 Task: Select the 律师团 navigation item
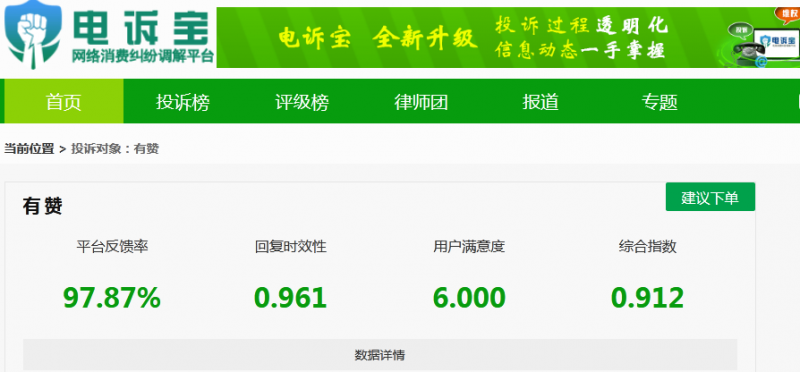point(421,102)
